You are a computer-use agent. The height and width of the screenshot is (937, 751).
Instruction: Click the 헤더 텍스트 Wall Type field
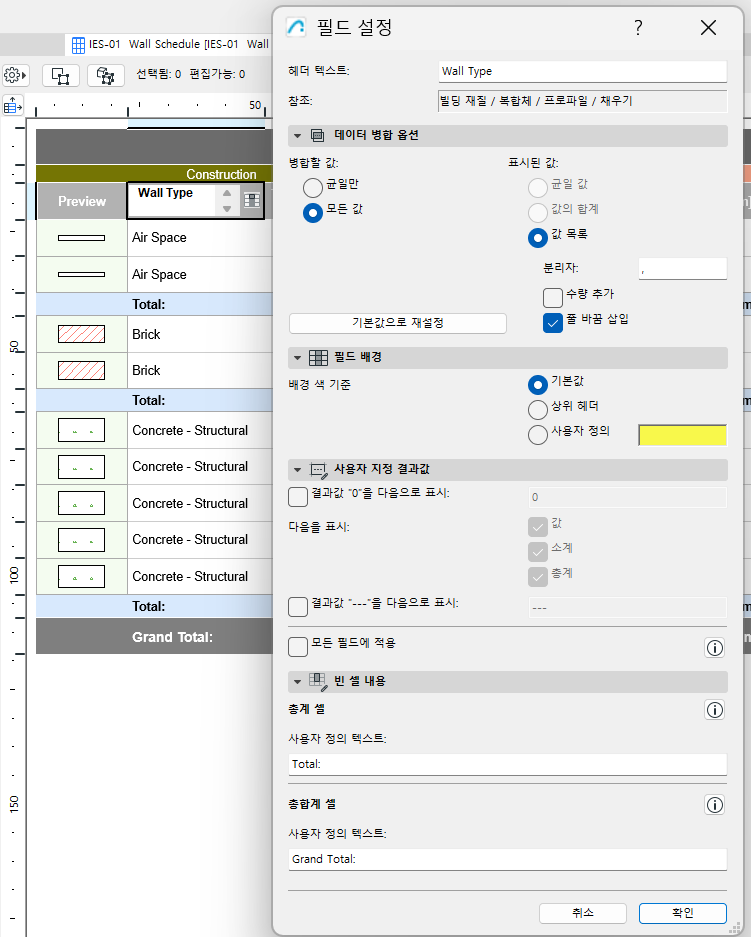(x=583, y=72)
